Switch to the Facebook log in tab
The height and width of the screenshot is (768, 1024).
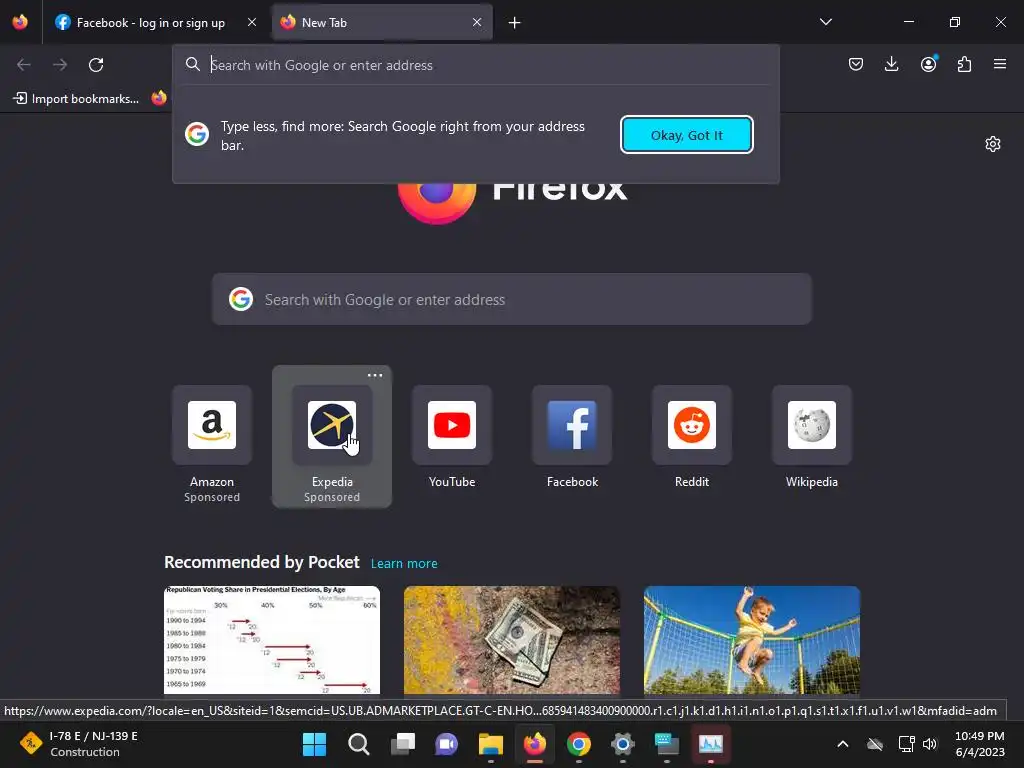(150, 23)
